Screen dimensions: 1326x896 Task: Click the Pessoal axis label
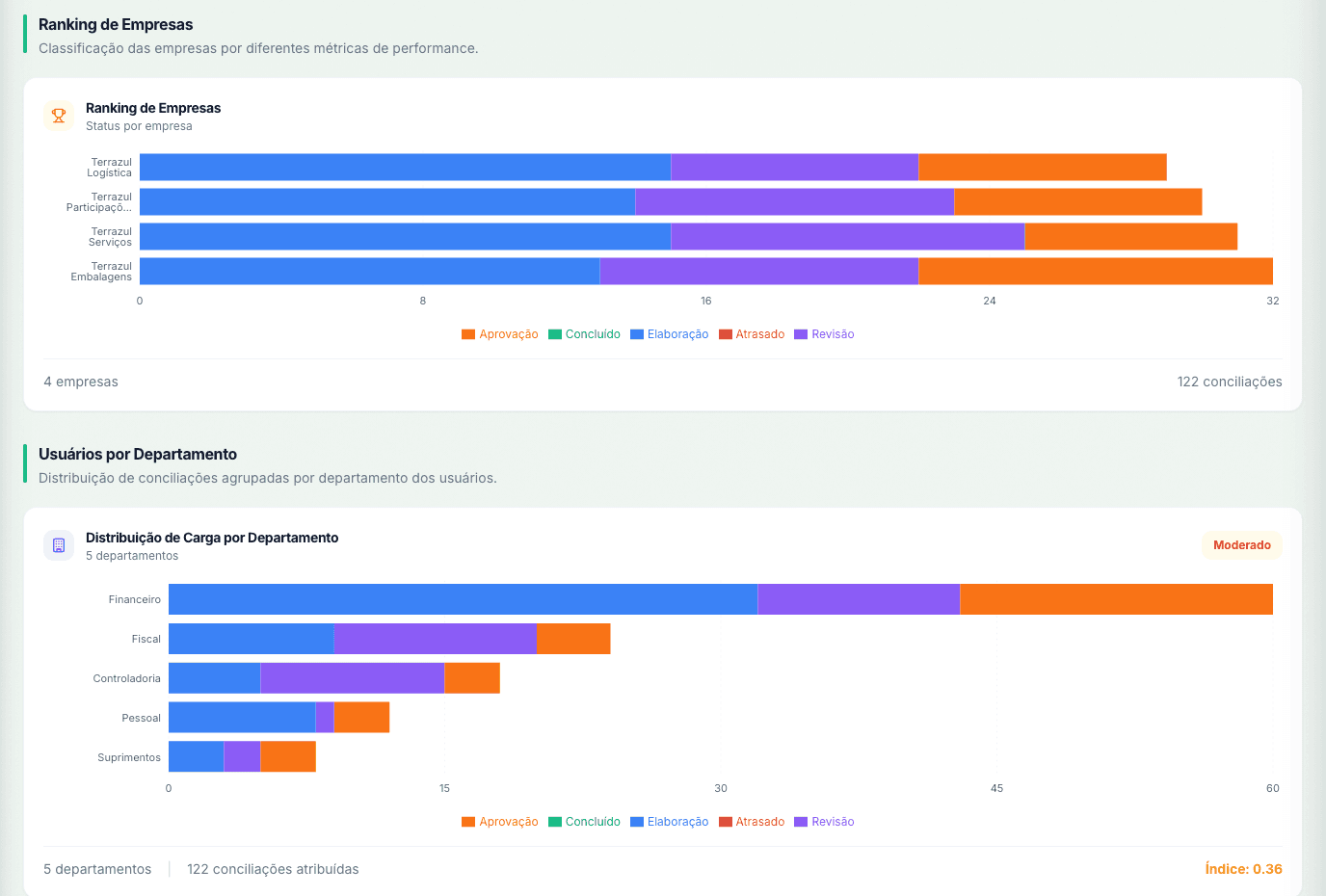142,718
